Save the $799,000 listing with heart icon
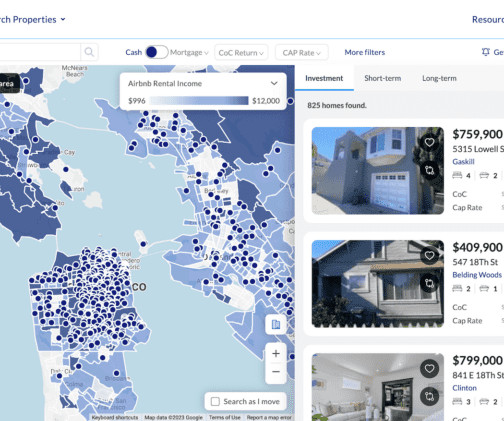This screenshot has width=504, height=421. point(429,369)
